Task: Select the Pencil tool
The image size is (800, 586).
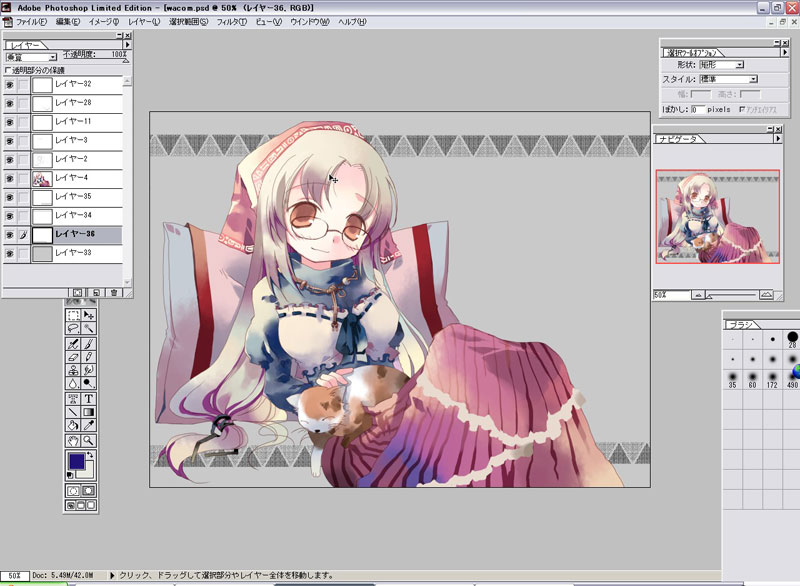Action: click(x=89, y=357)
